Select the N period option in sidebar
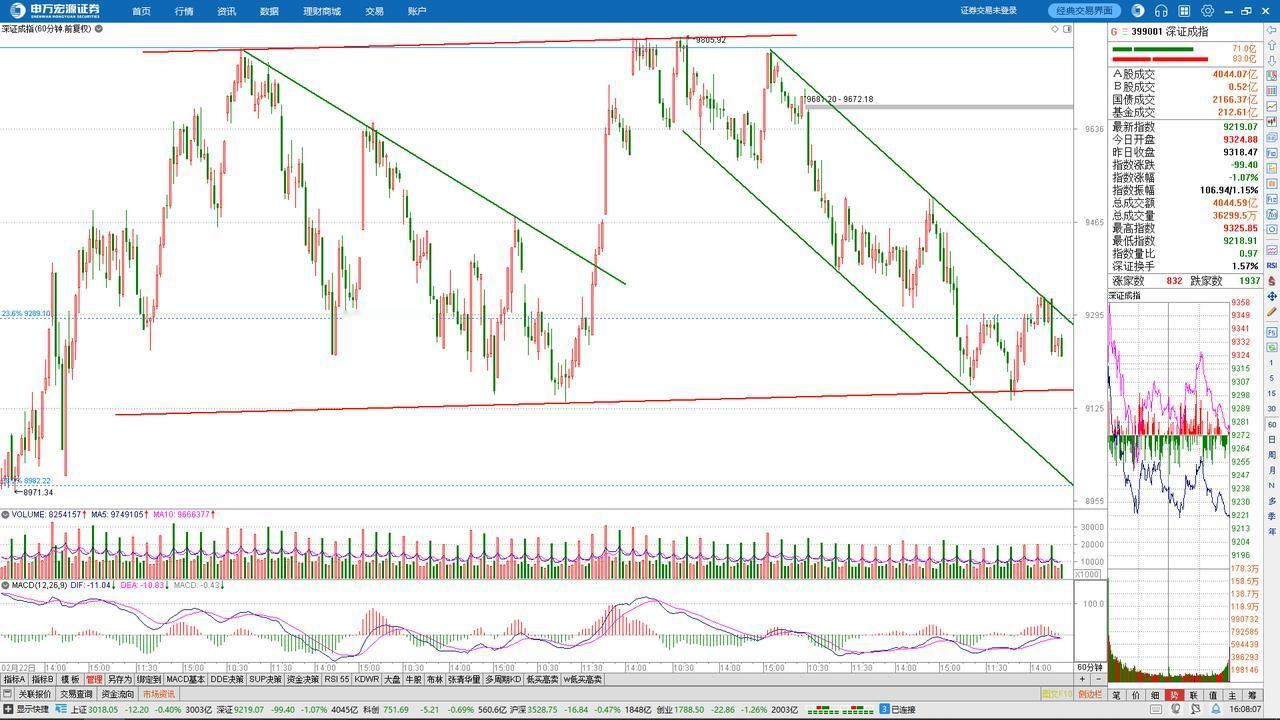The image size is (1280, 720). point(1272,485)
